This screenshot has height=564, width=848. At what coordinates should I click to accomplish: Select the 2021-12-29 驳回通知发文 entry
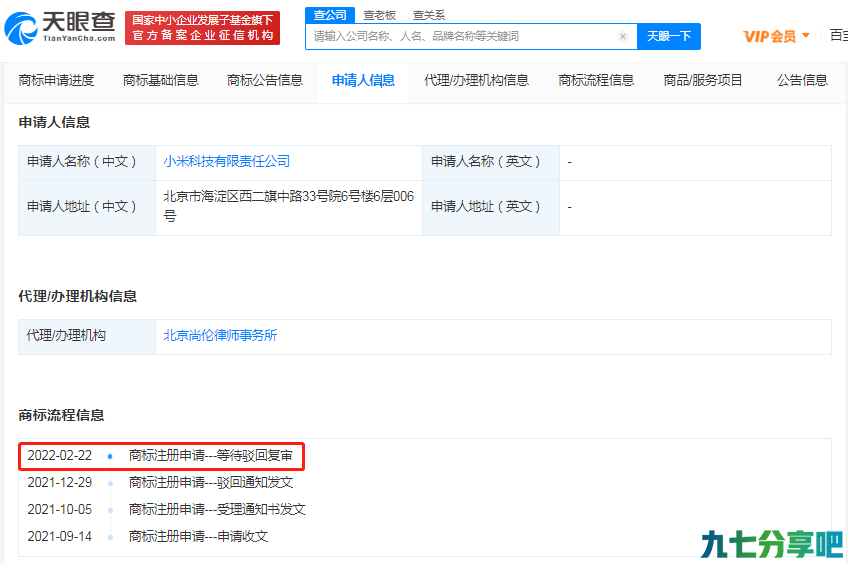pyautogui.click(x=160, y=482)
